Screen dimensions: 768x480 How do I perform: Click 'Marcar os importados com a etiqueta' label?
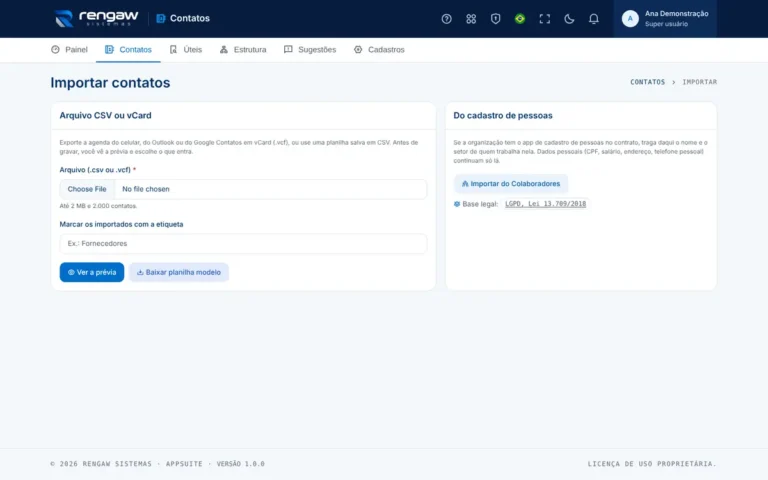[x=121, y=224]
